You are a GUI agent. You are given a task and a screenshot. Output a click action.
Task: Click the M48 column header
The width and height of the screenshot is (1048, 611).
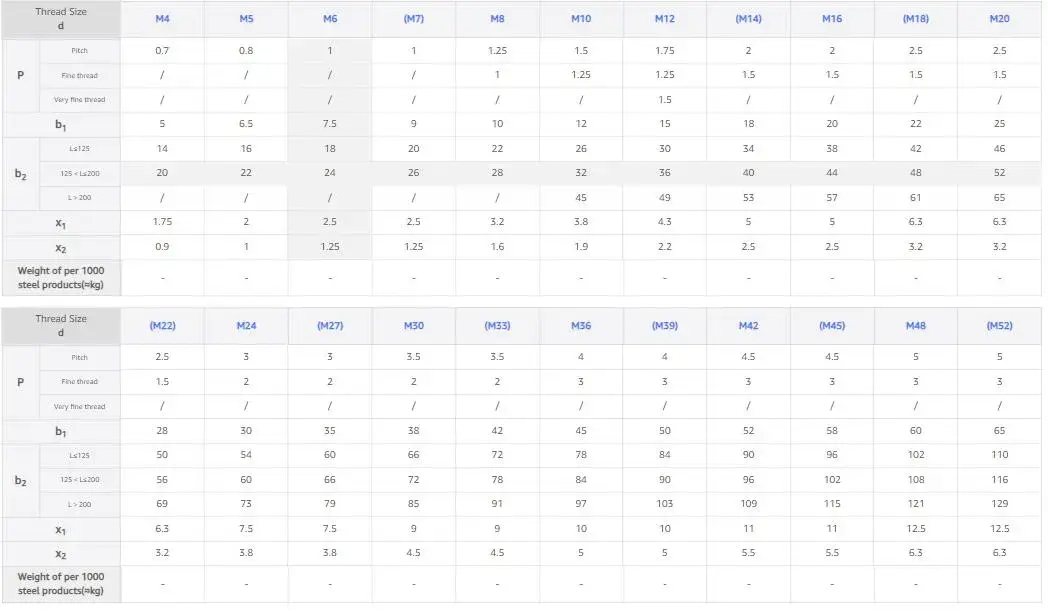(916, 326)
